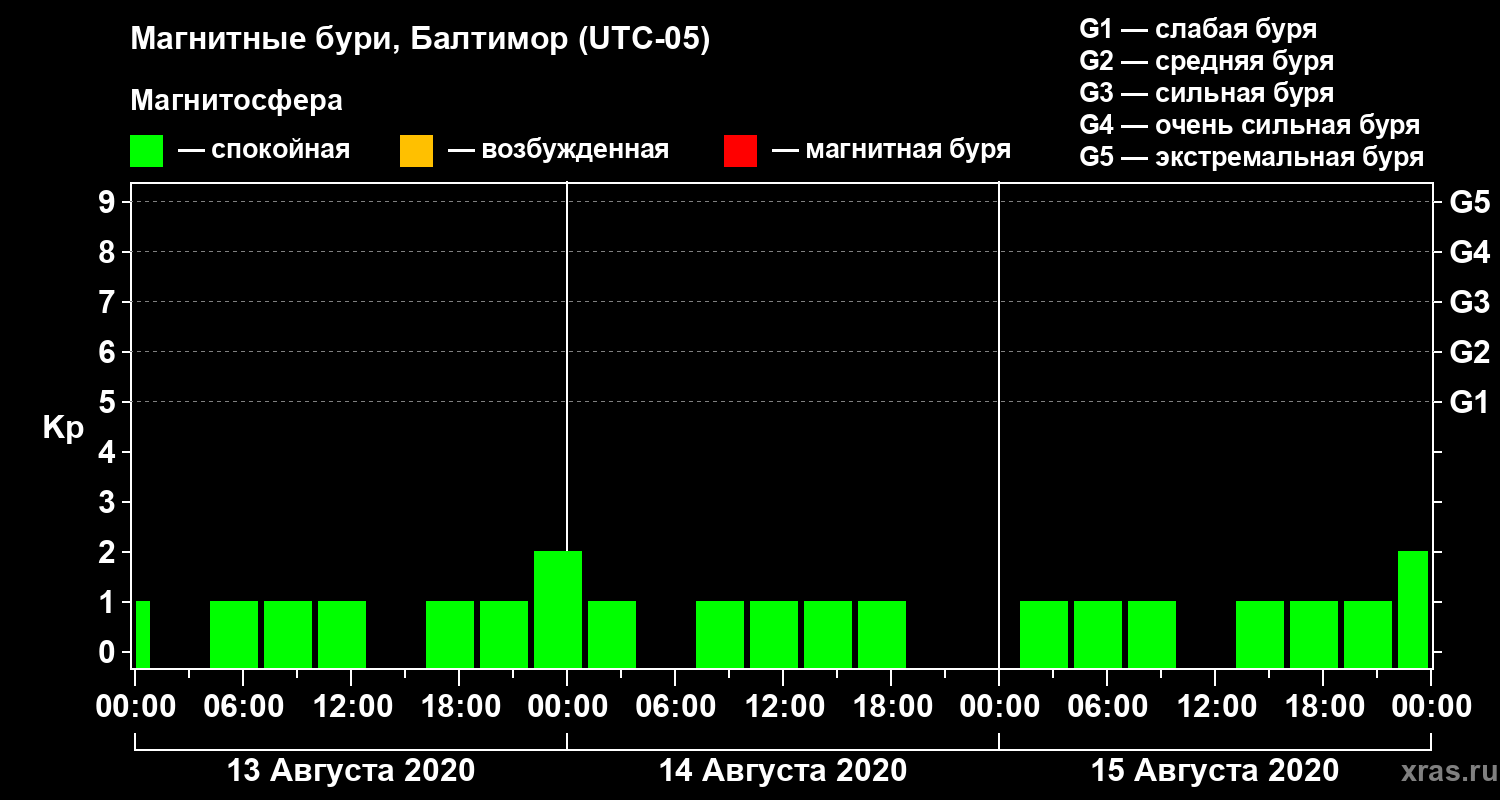Click the 12:00 time label under 14 August
Image resolution: width=1500 pixels, height=800 pixels.
(x=783, y=707)
